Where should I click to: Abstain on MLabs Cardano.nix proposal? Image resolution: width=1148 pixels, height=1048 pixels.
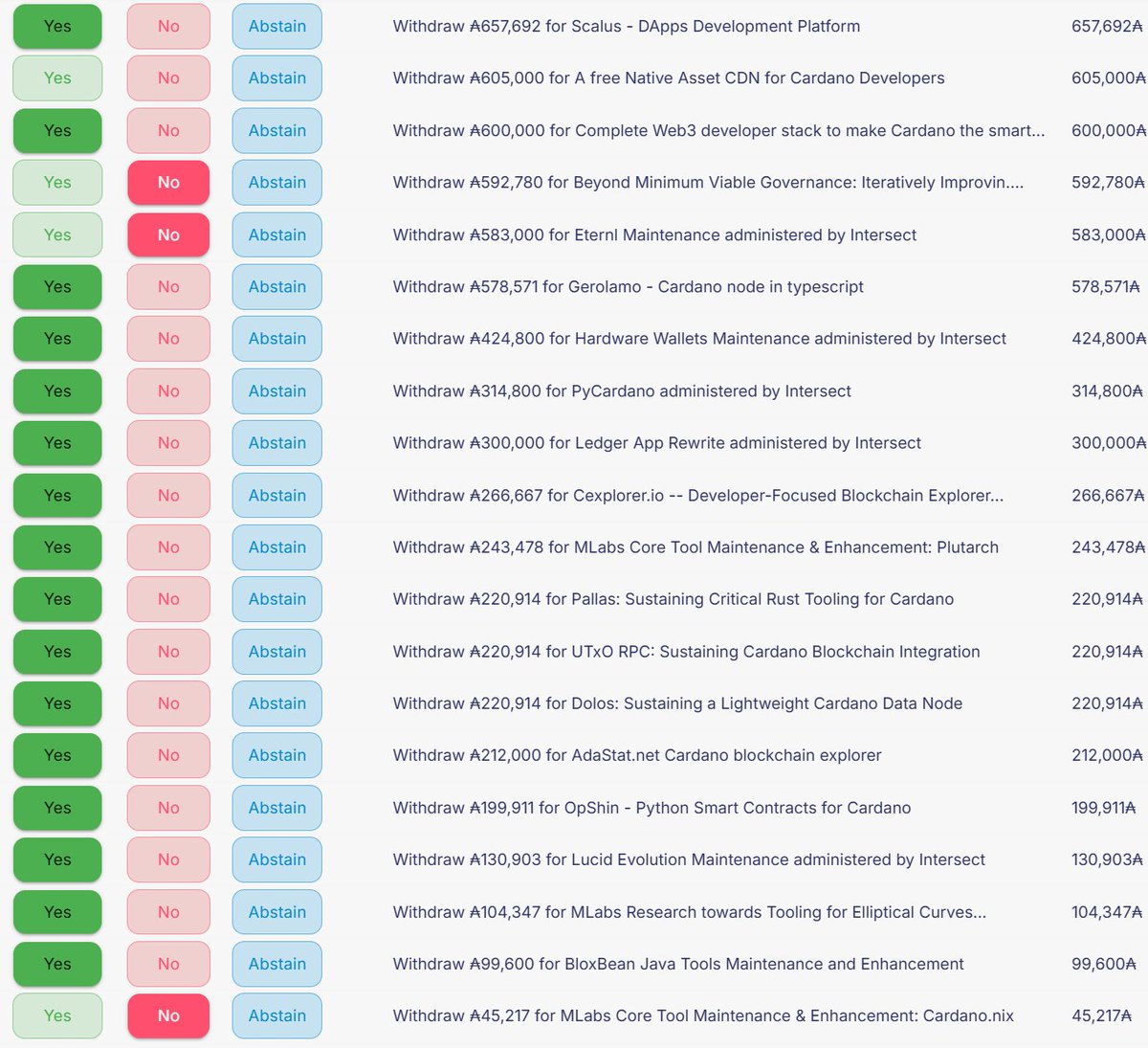click(277, 1016)
